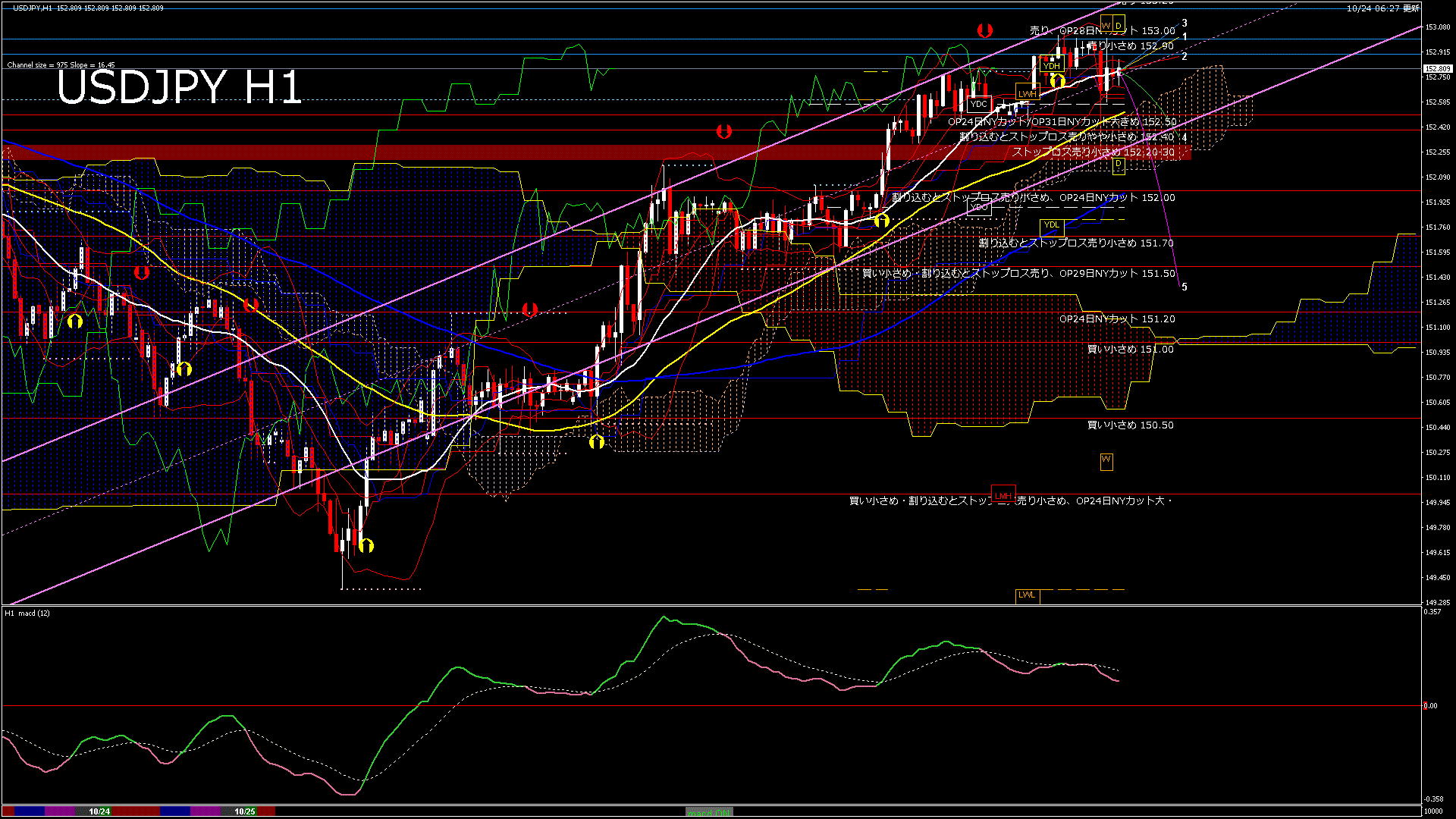The image size is (1456, 819).
Task: Click the current price tag 152.809
Action: coord(1437,69)
